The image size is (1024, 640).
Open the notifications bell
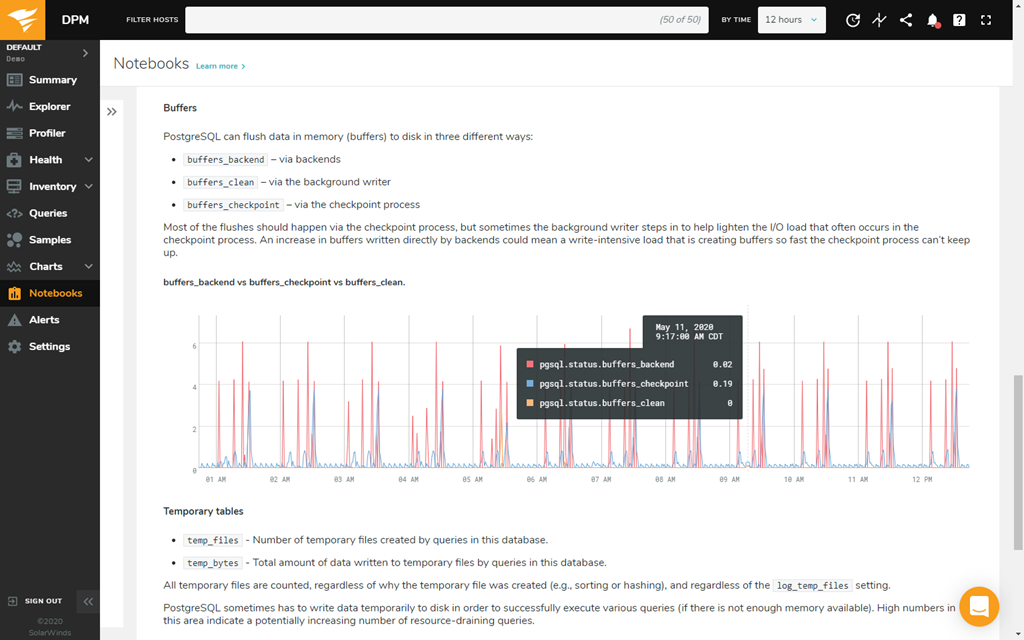coord(933,20)
